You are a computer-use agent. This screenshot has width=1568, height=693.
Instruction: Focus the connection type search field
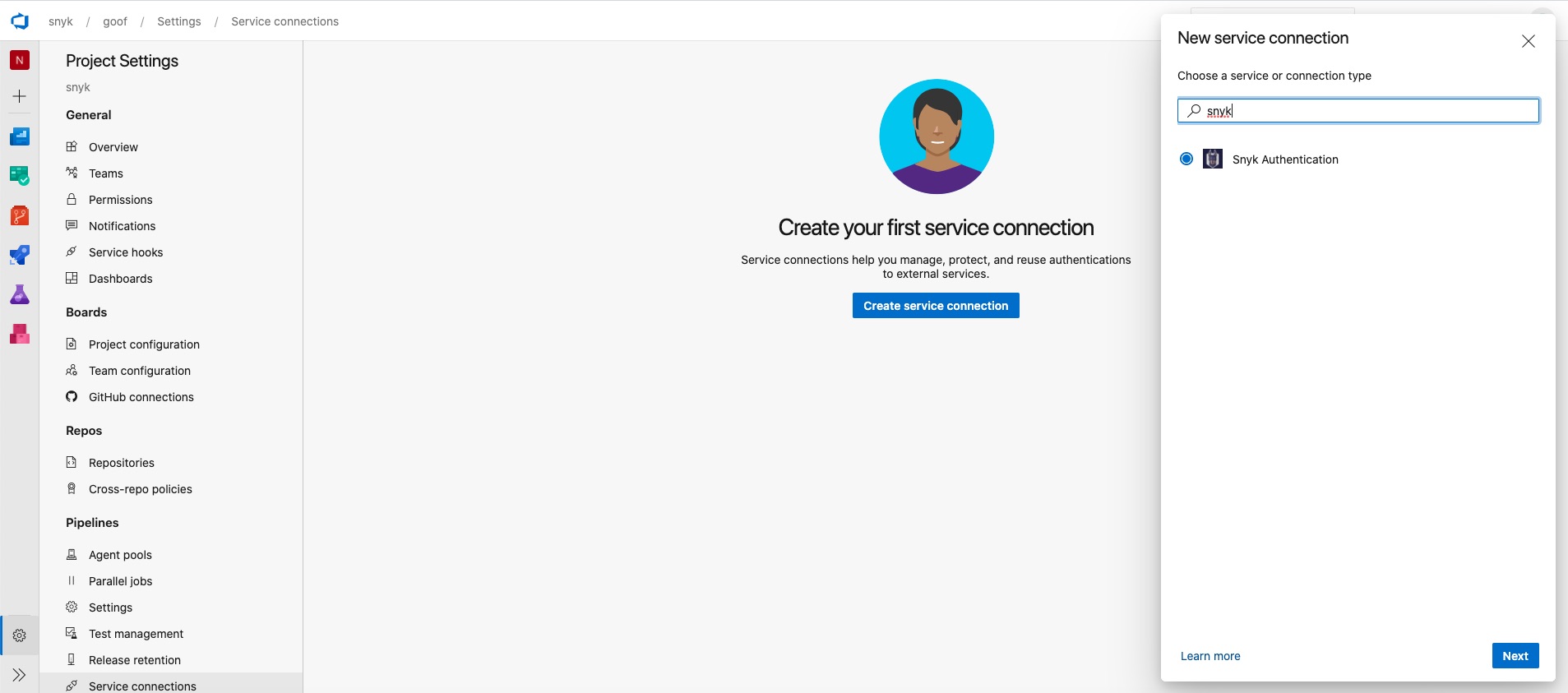pyautogui.click(x=1358, y=110)
